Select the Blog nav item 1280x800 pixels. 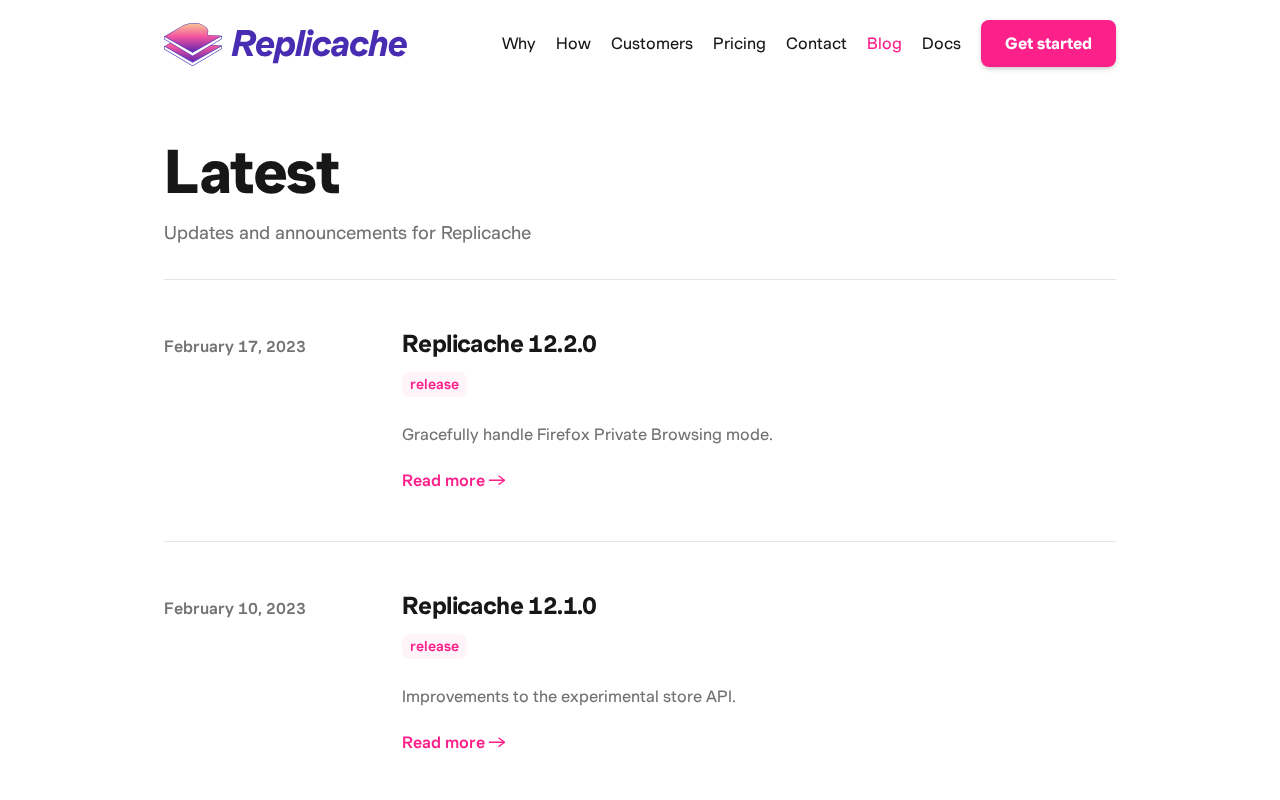tap(884, 44)
